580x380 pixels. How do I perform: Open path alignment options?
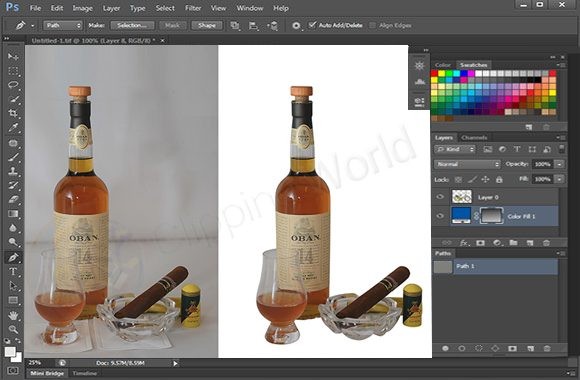tap(253, 26)
